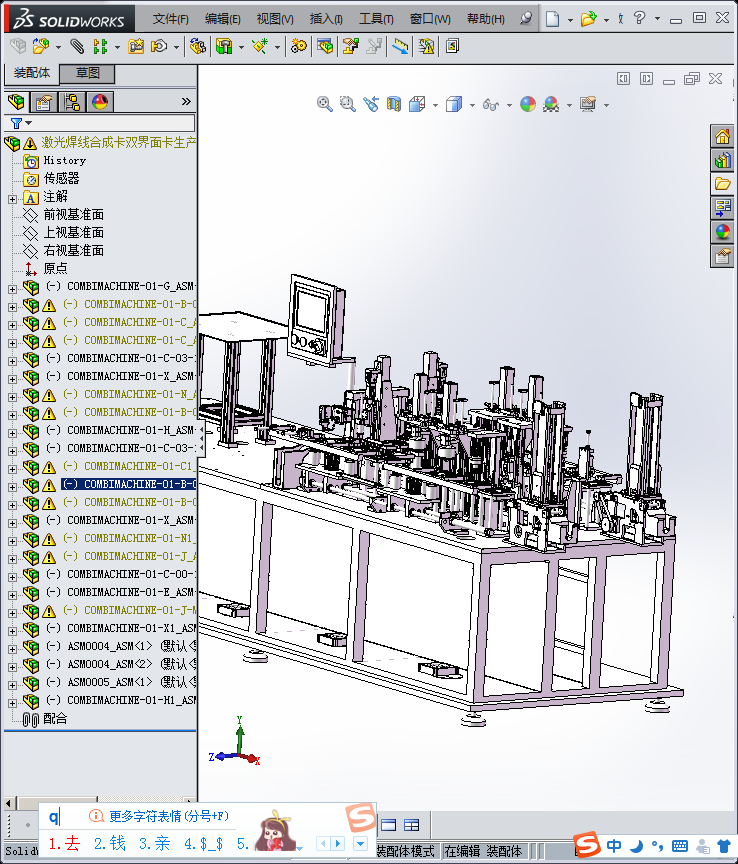Expand the ASM0005_ASM<1> tree node
Screen dimensions: 738x864
12,685
